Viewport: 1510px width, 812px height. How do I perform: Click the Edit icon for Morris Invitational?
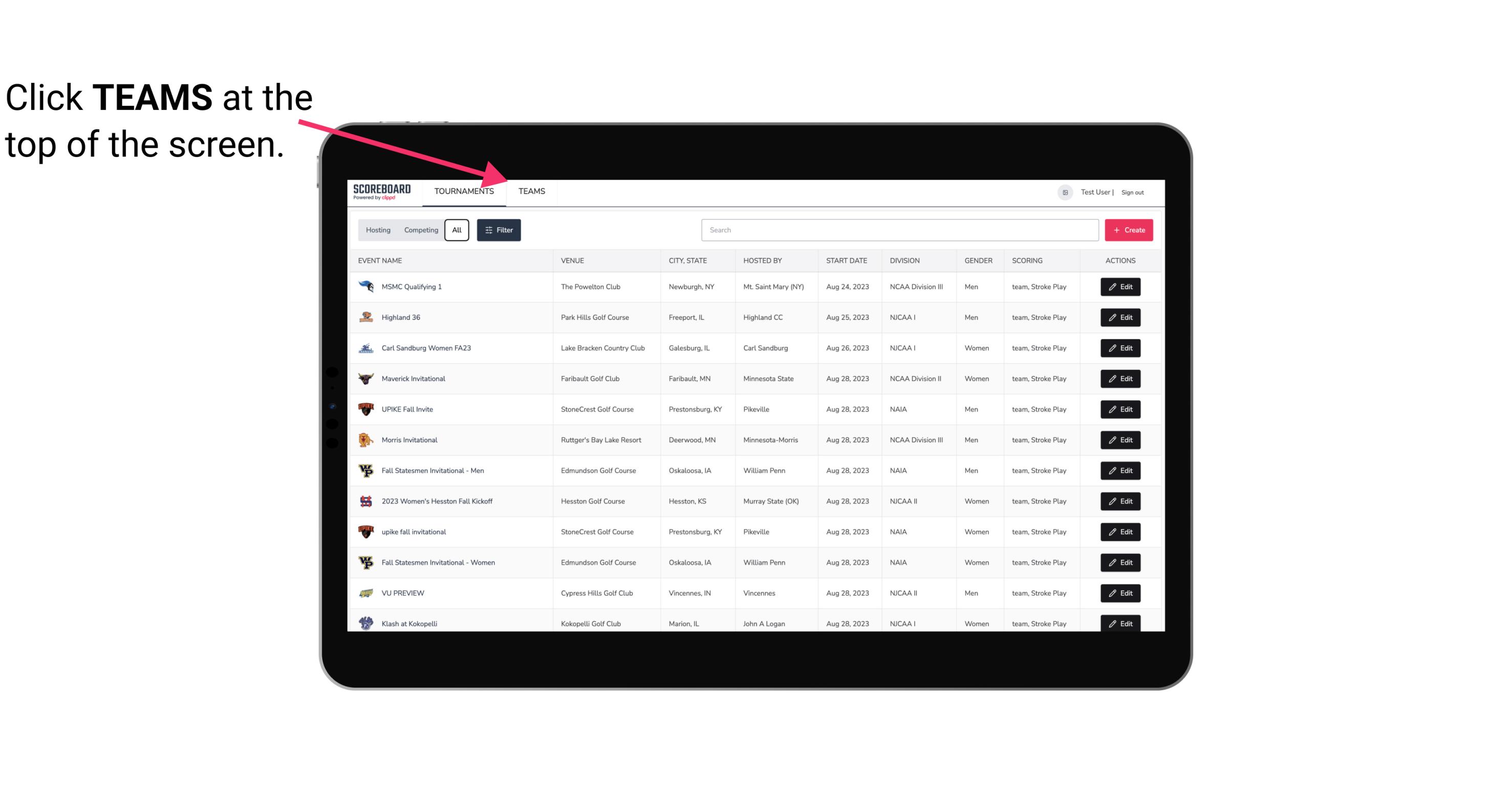pyautogui.click(x=1121, y=439)
